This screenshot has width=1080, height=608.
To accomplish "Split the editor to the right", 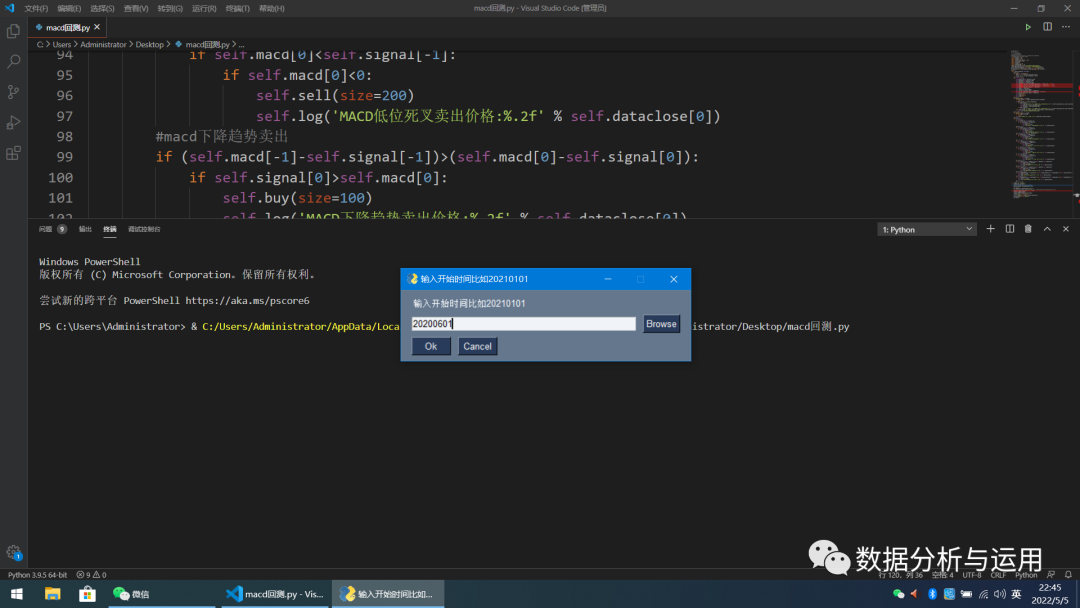I will (1047, 27).
